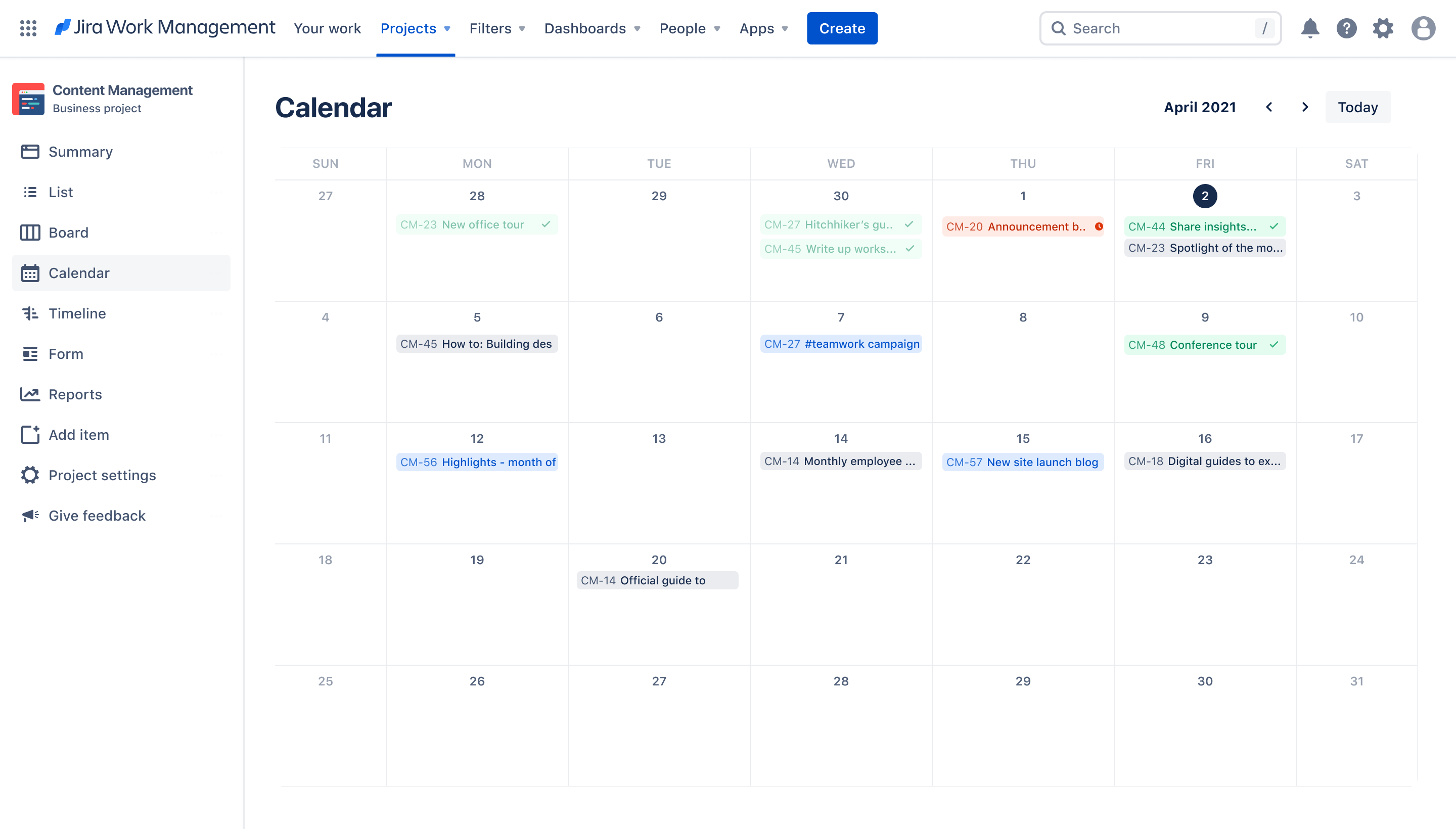Click the Create button
This screenshot has height=829, width=1456.
click(842, 28)
